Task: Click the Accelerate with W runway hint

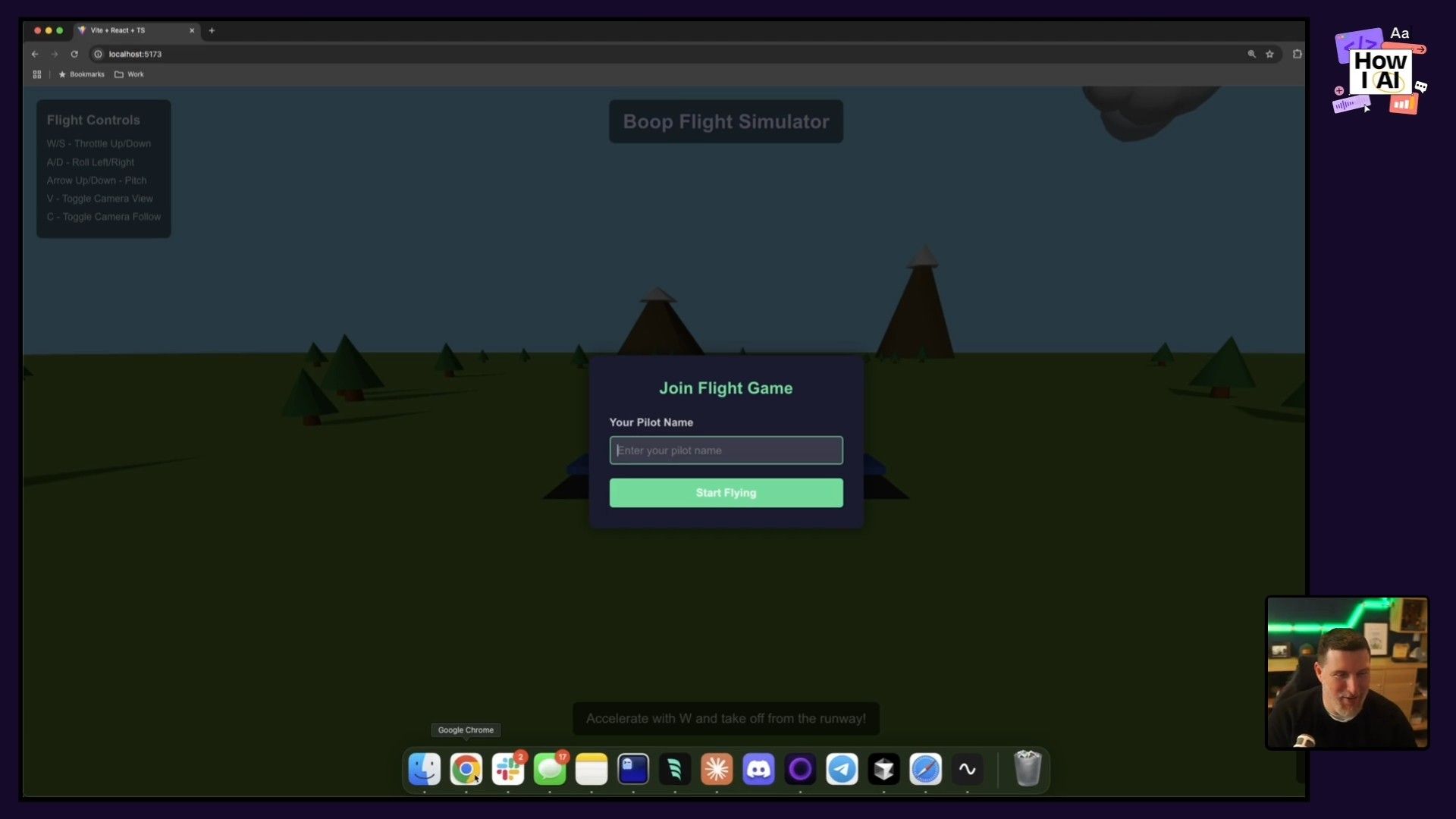Action: tap(726, 719)
